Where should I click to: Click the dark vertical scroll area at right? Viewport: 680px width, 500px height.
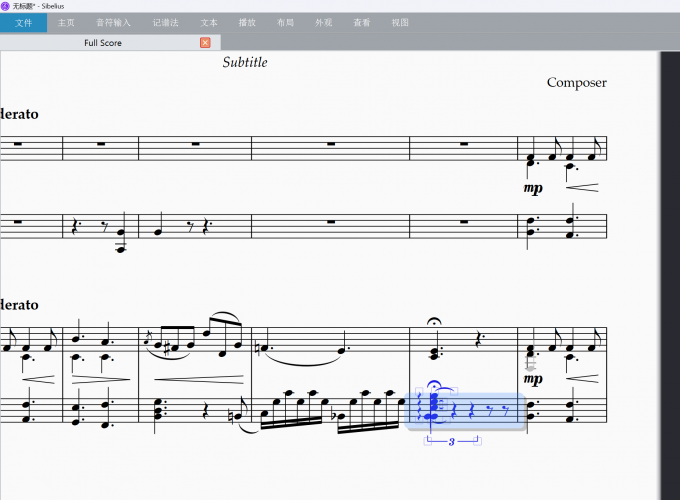(670, 275)
